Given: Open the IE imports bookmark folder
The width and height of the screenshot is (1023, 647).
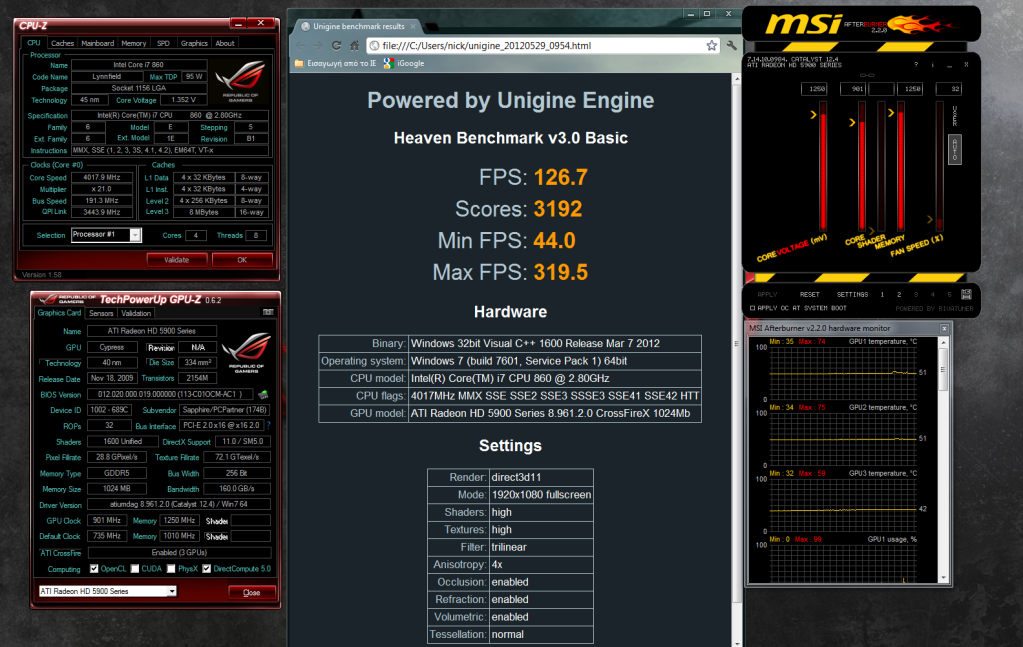Looking at the screenshot, I should click(x=335, y=63).
